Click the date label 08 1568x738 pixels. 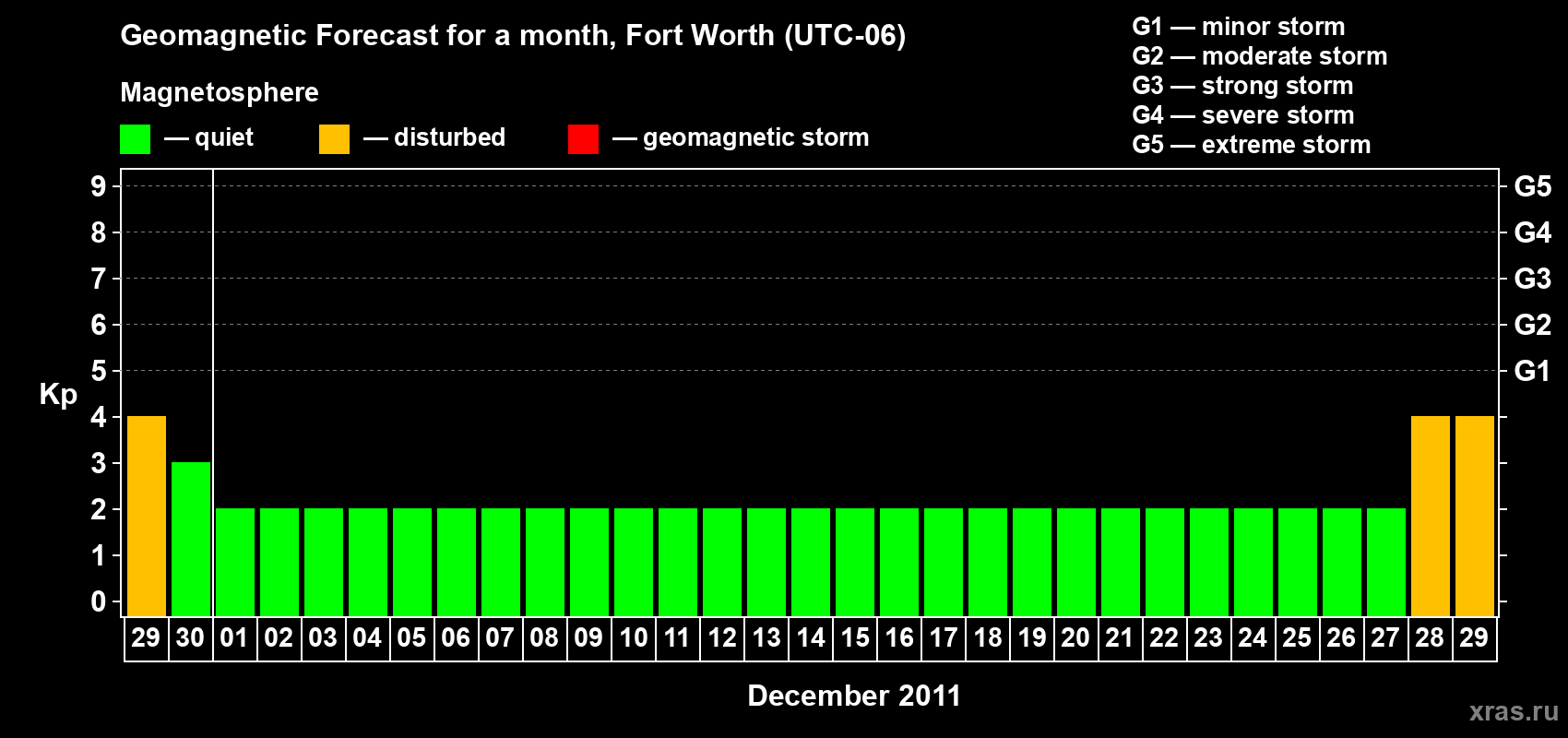point(544,637)
